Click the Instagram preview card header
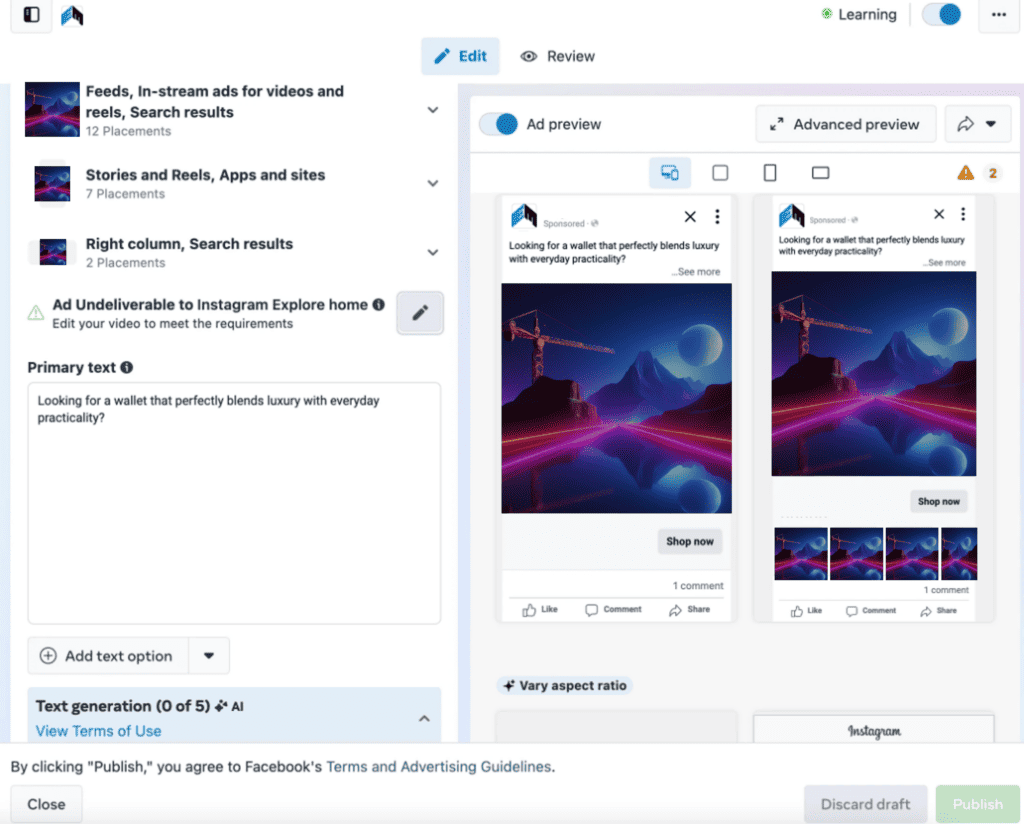The width and height of the screenshot is (1024, 824). pos(874,730)
